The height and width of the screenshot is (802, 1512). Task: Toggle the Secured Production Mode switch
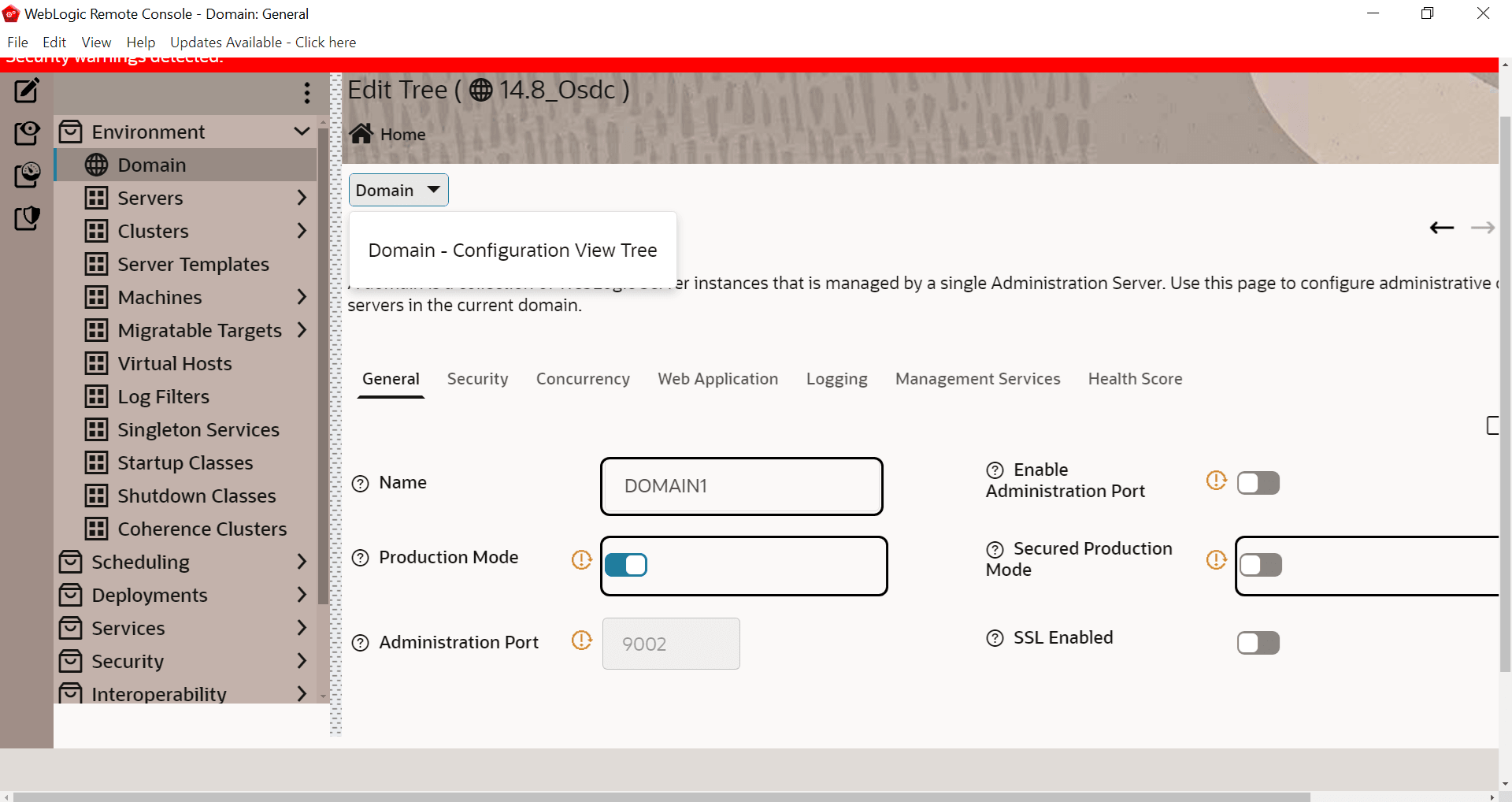click(1262, 565)
